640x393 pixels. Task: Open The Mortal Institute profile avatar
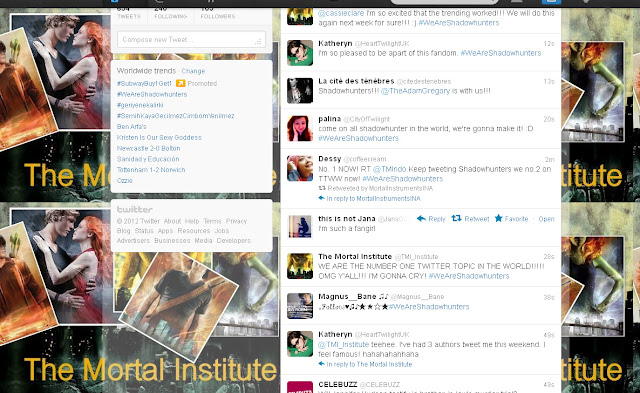coord(300,266)
